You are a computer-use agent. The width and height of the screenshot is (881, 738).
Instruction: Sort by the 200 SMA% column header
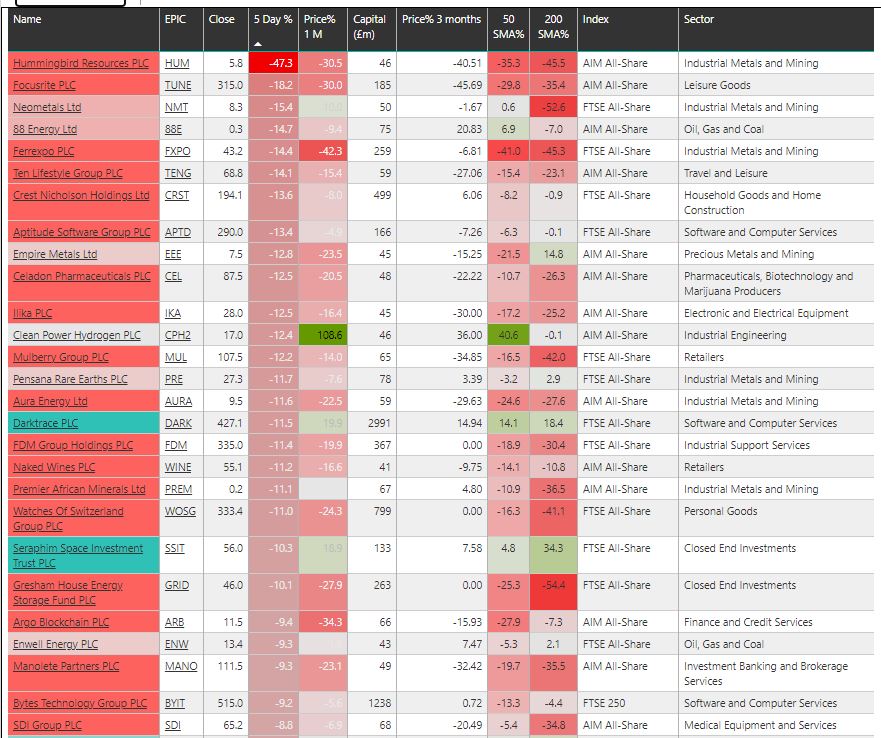552,26
